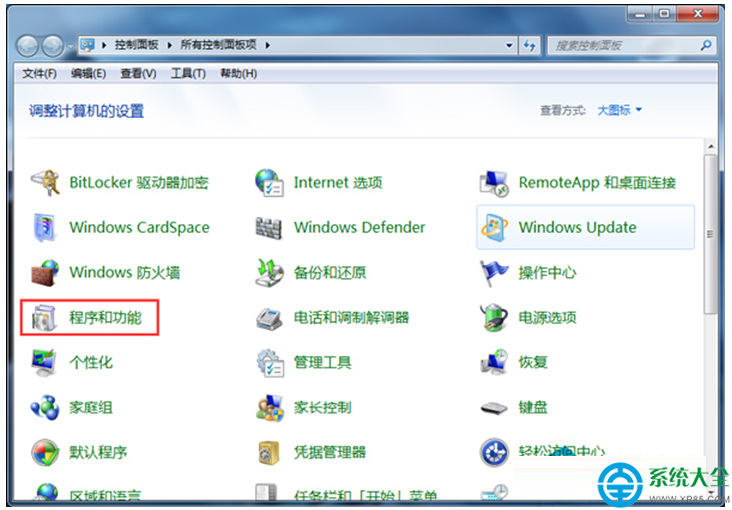Go forward with the Forward button
The width and height of the screenshot is (732, 510).
coord(53,46)
